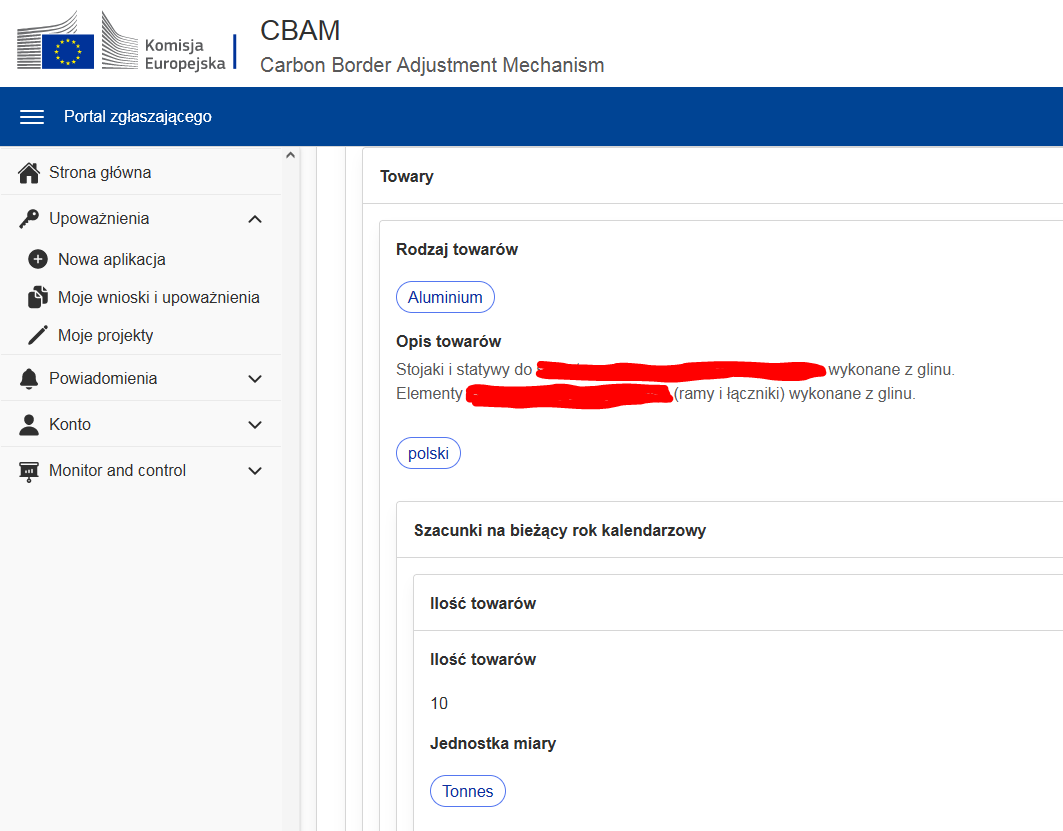Screen dimensions: 1063x831
Task: Expand the Konto chevron
Action: click(255, 425)
